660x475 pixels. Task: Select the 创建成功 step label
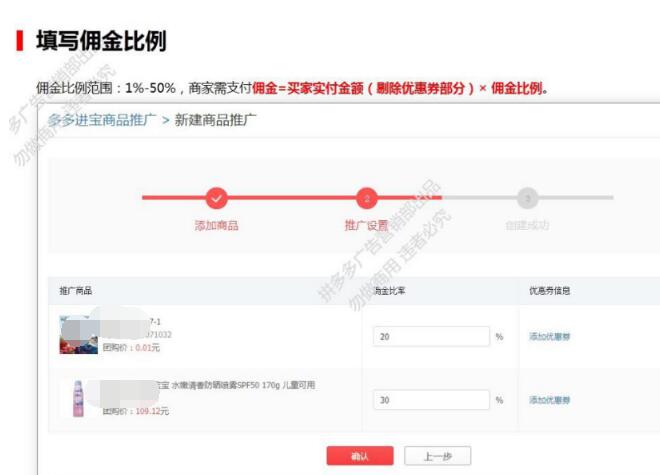click(x=527, y=225)
